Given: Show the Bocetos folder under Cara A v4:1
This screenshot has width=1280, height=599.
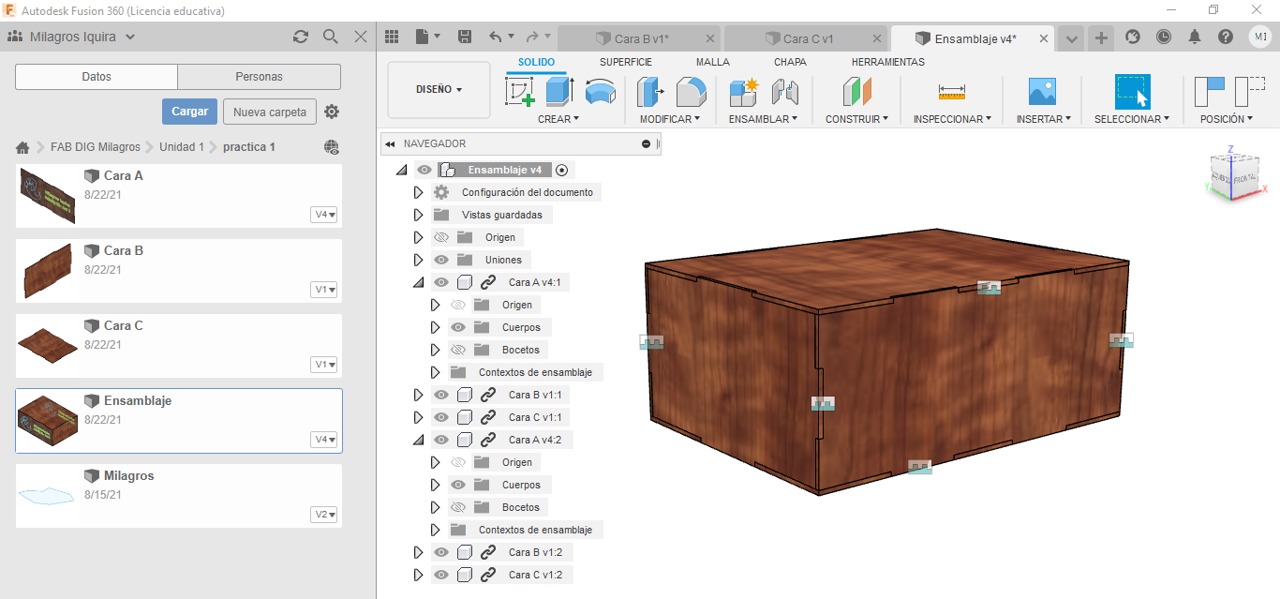Looking at the screenshot, I should pos(458,350).
